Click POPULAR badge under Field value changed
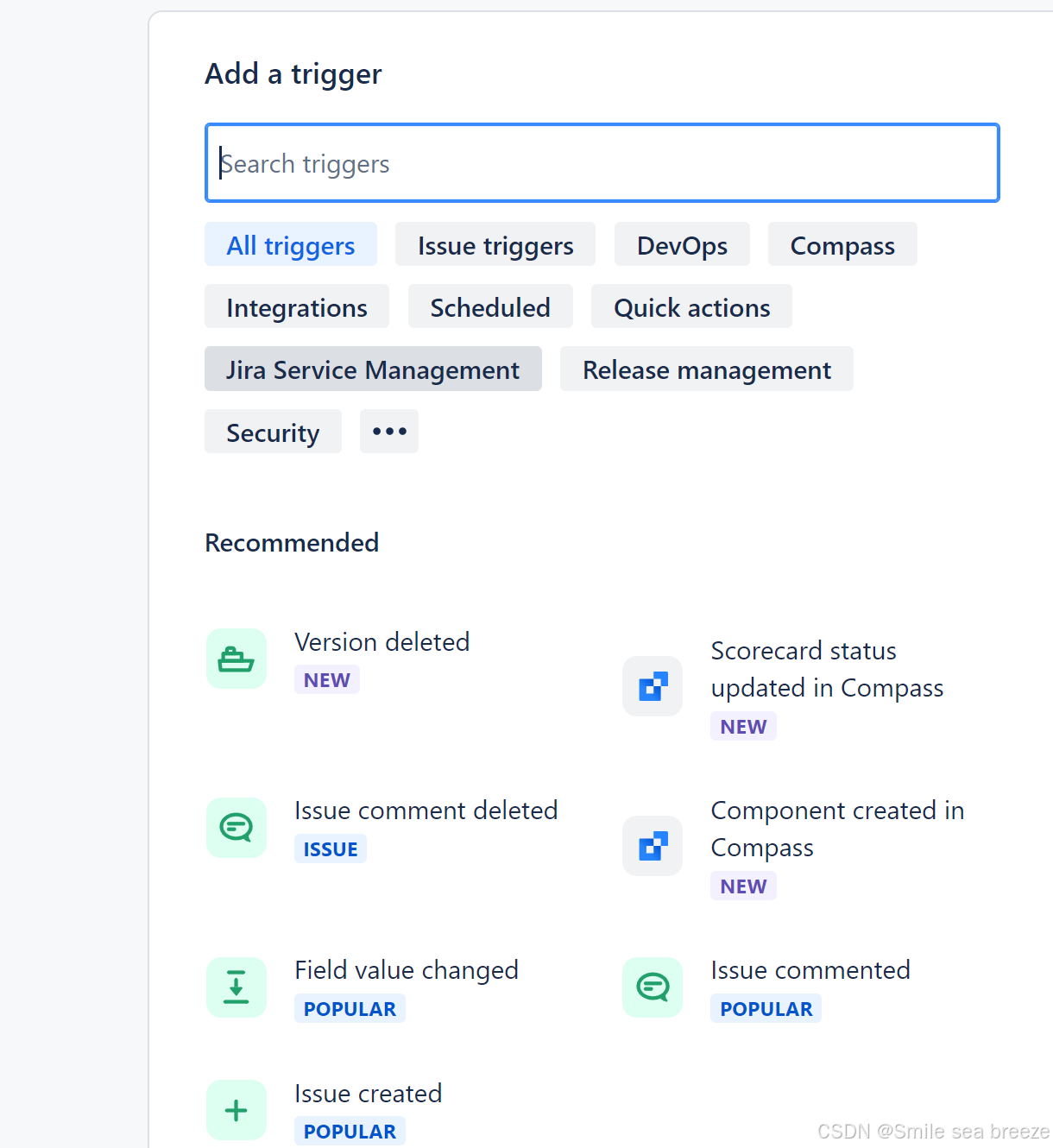The height and width of the screenshot is (1148, 1053). click(x=350, y=1009)
